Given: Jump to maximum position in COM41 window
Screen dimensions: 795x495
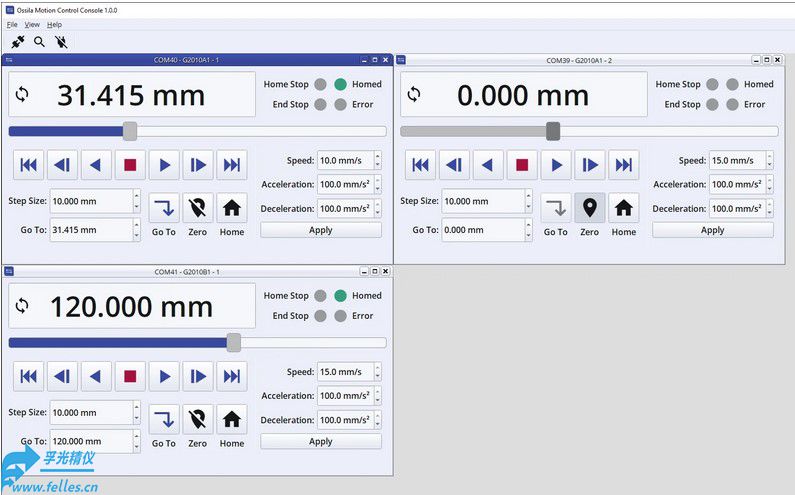Looking at the screenshot, I should point(232,376).
